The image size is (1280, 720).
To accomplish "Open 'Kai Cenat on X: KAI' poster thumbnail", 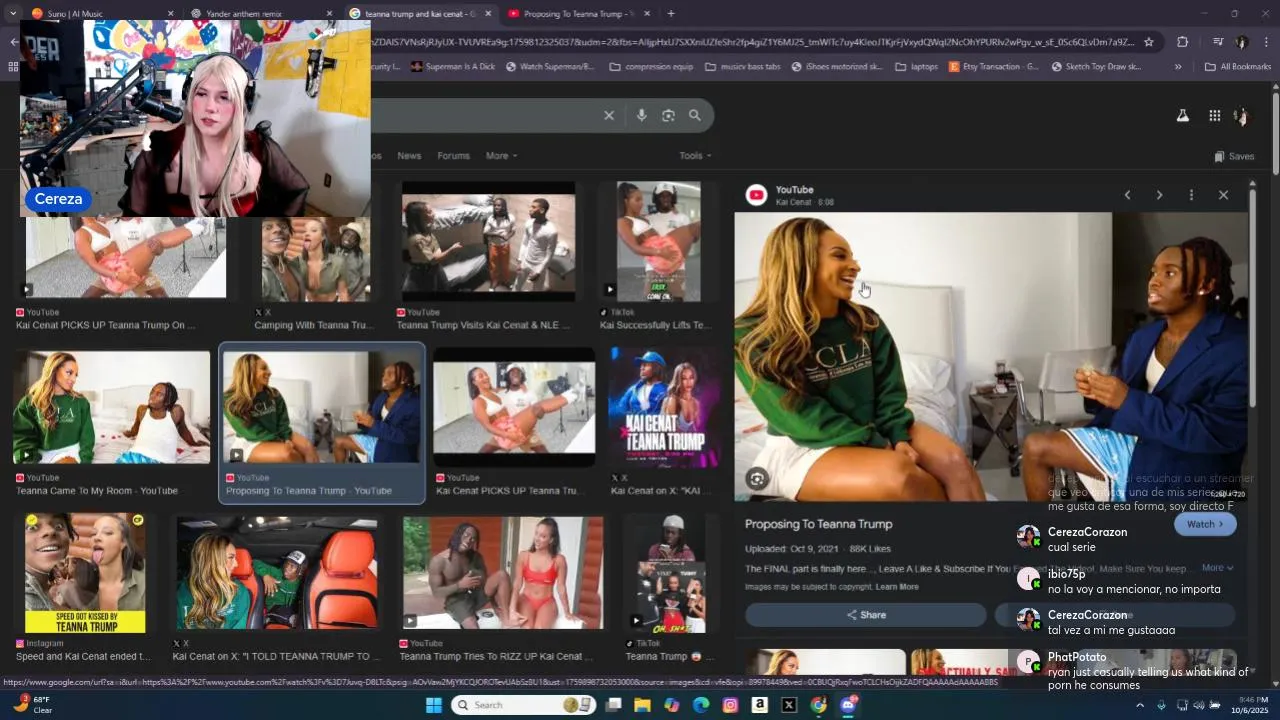I will click(665, 407).
